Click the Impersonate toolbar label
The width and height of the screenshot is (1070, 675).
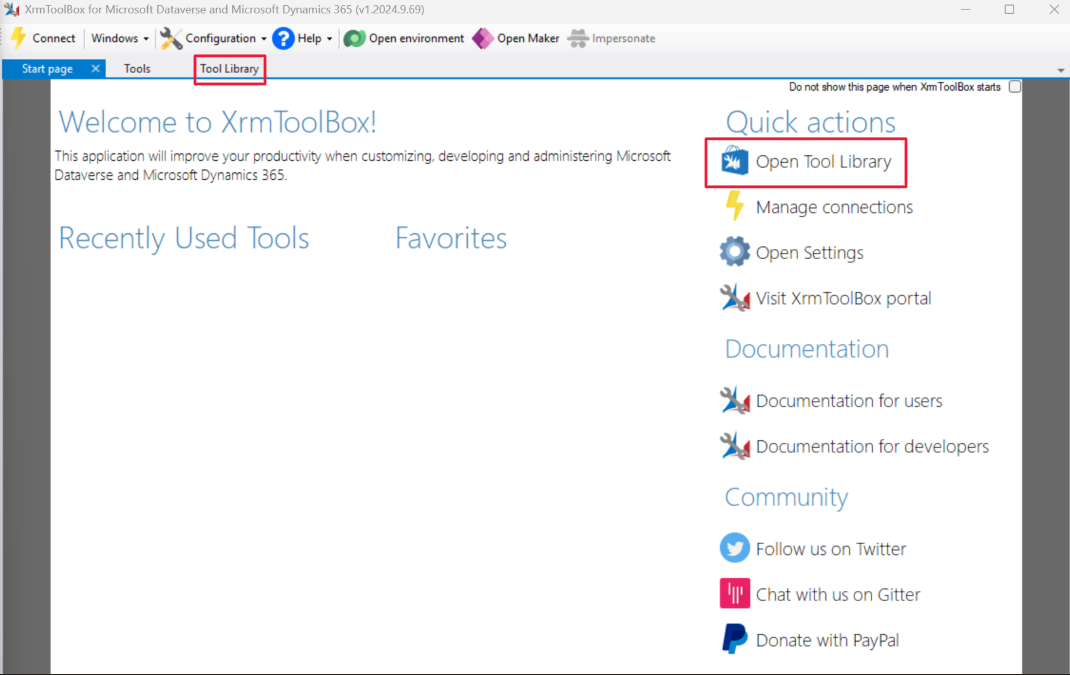point(624,38)
